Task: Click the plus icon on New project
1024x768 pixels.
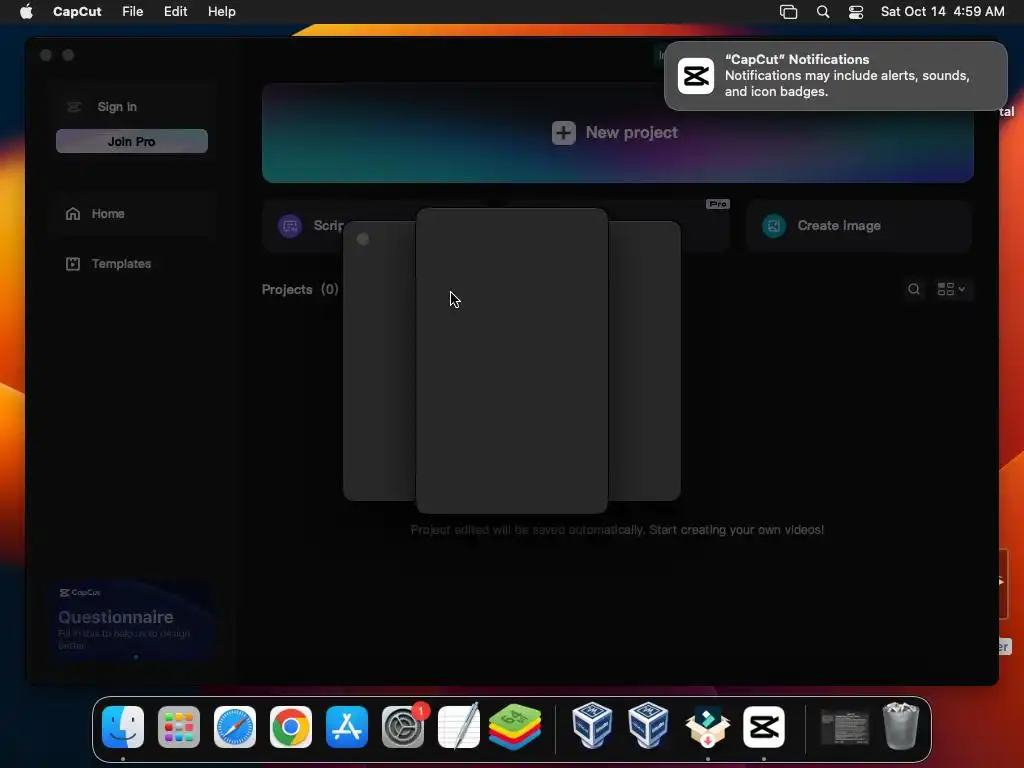Action: pos(564,133)
